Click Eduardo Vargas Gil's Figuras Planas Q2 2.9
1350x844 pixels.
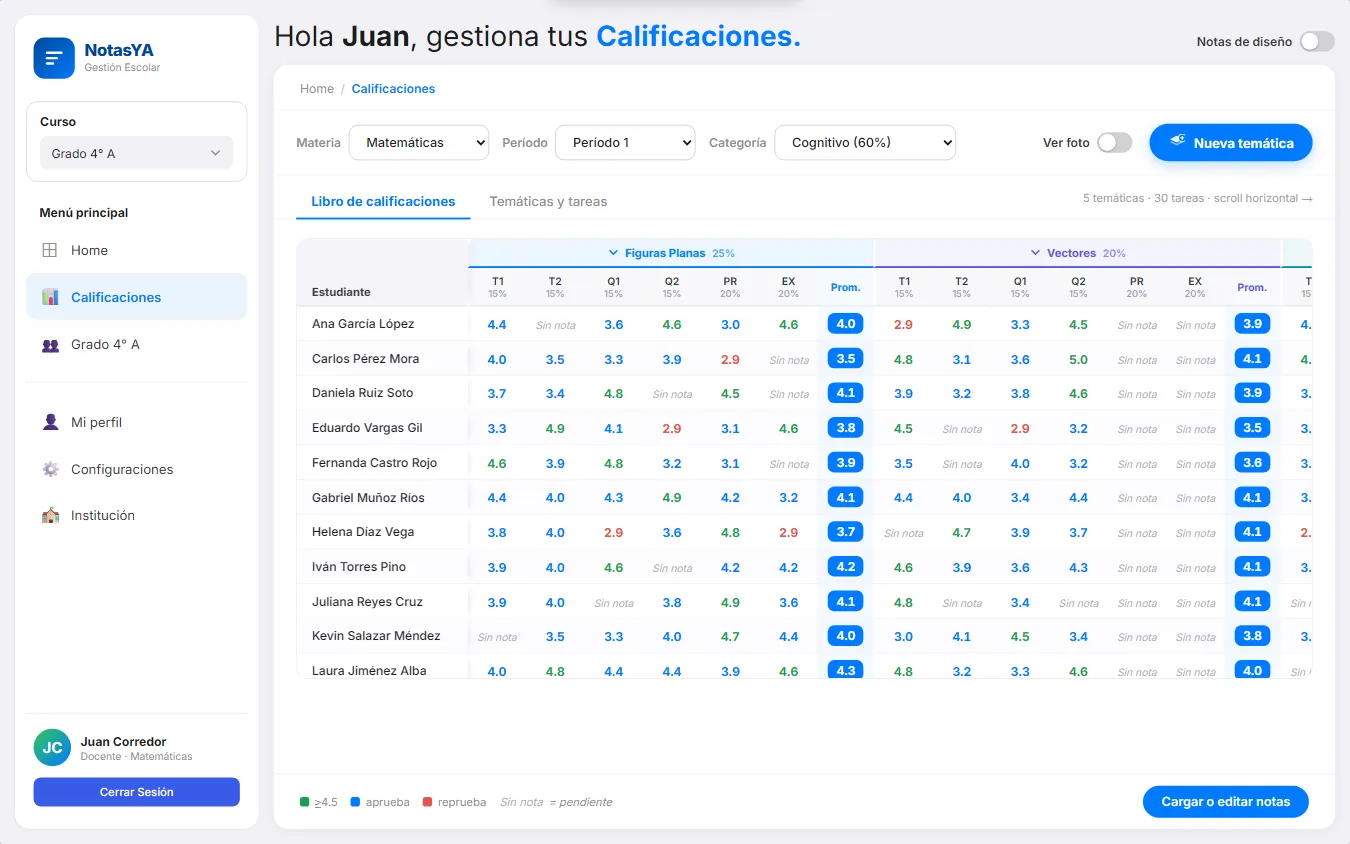(x=672, y=428)
